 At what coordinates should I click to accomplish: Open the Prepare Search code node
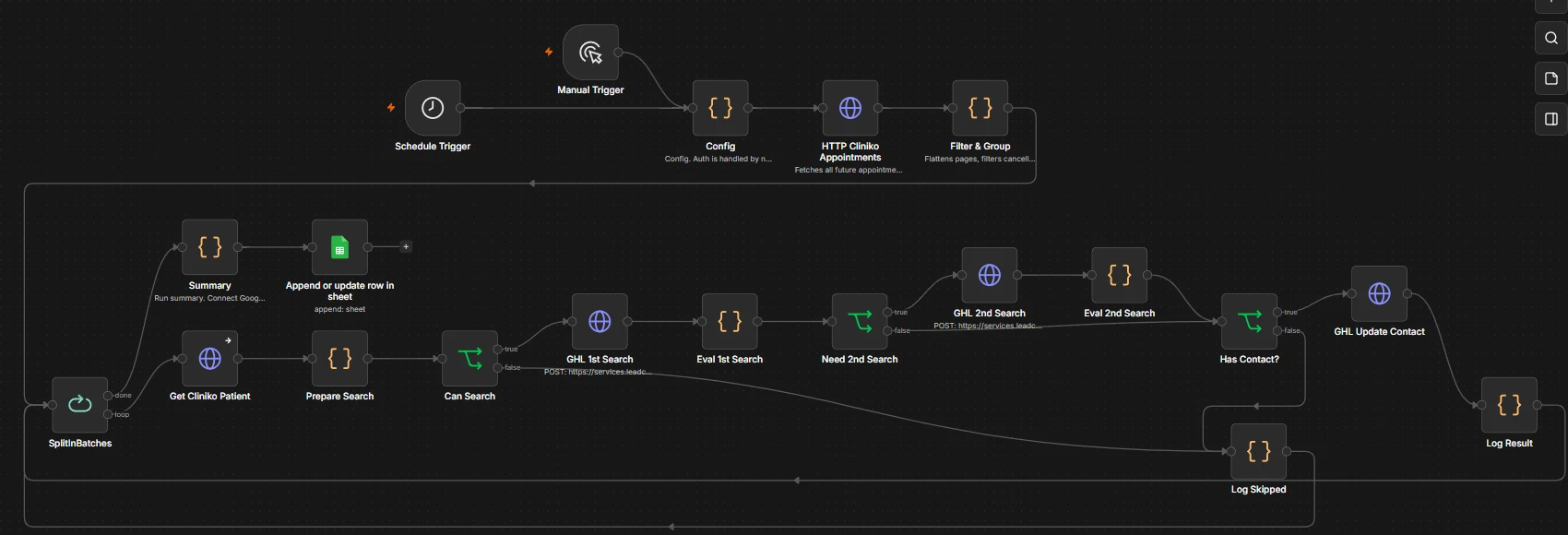pos(339,359)
